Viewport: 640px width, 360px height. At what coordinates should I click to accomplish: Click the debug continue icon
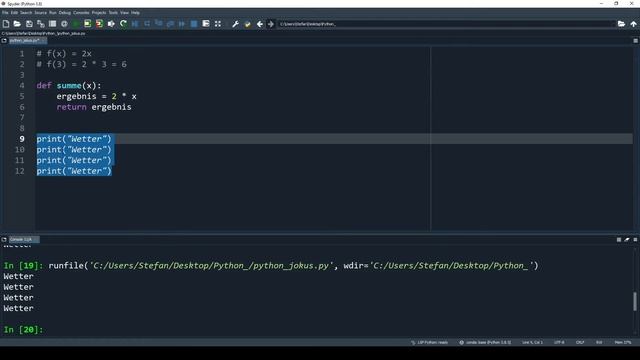pos(182,24)
